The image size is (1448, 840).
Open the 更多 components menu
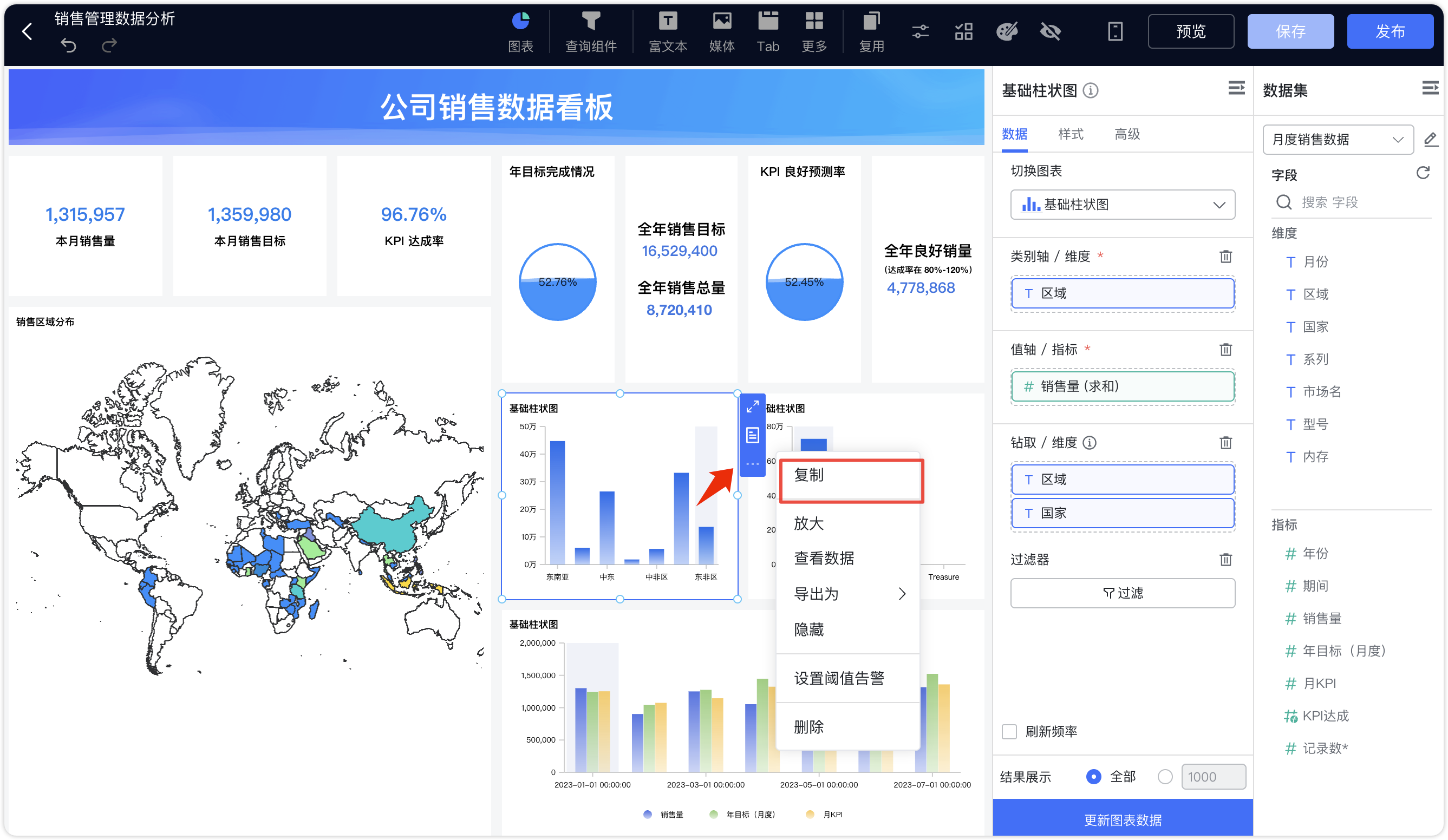pos(814,32)
